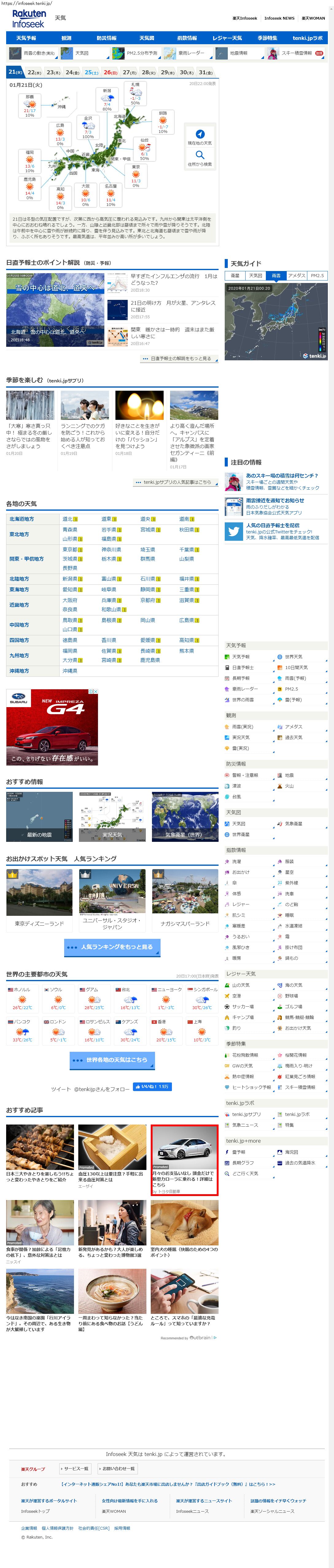Expand 人気ランキングをもっと見る button
Viewport: 334px width, 1568px height.
(x=113, y=947)
